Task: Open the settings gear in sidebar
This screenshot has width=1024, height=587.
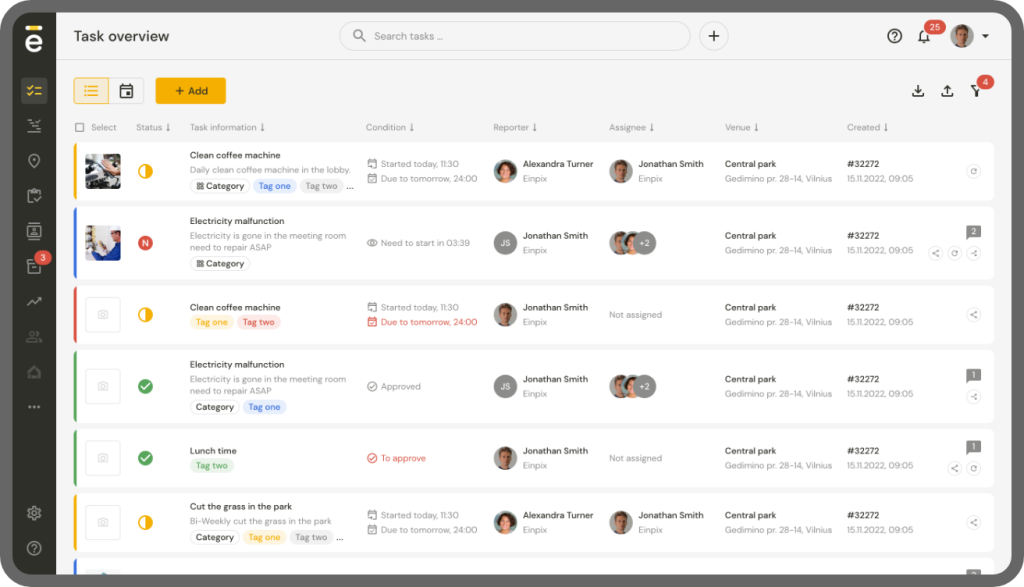Action: [x=34, y=513]
